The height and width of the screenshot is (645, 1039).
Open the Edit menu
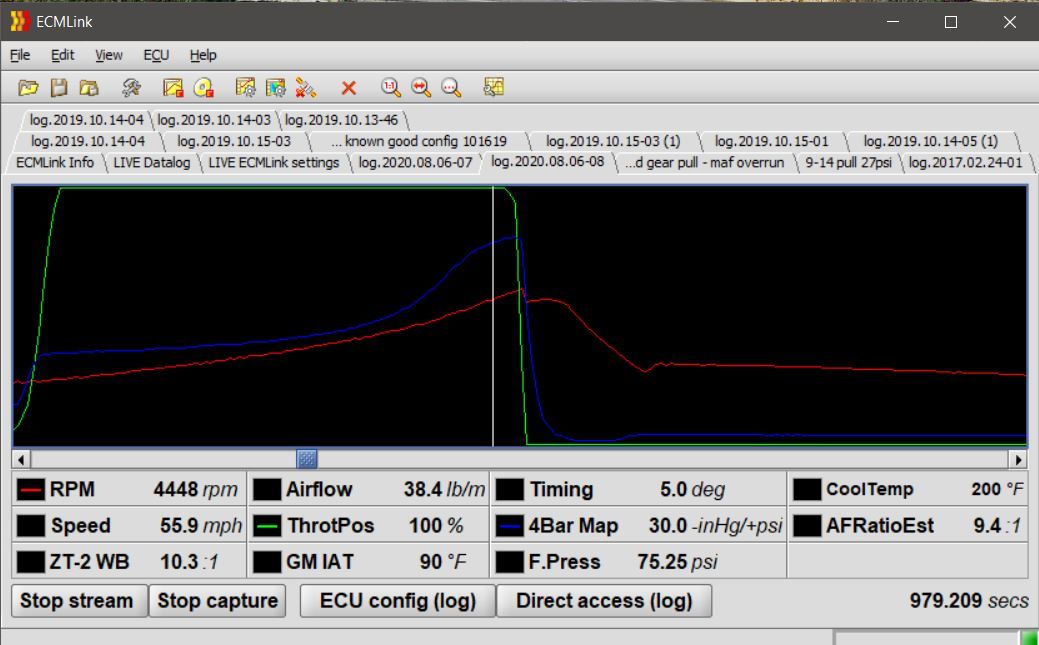click(x=63, y=55)
